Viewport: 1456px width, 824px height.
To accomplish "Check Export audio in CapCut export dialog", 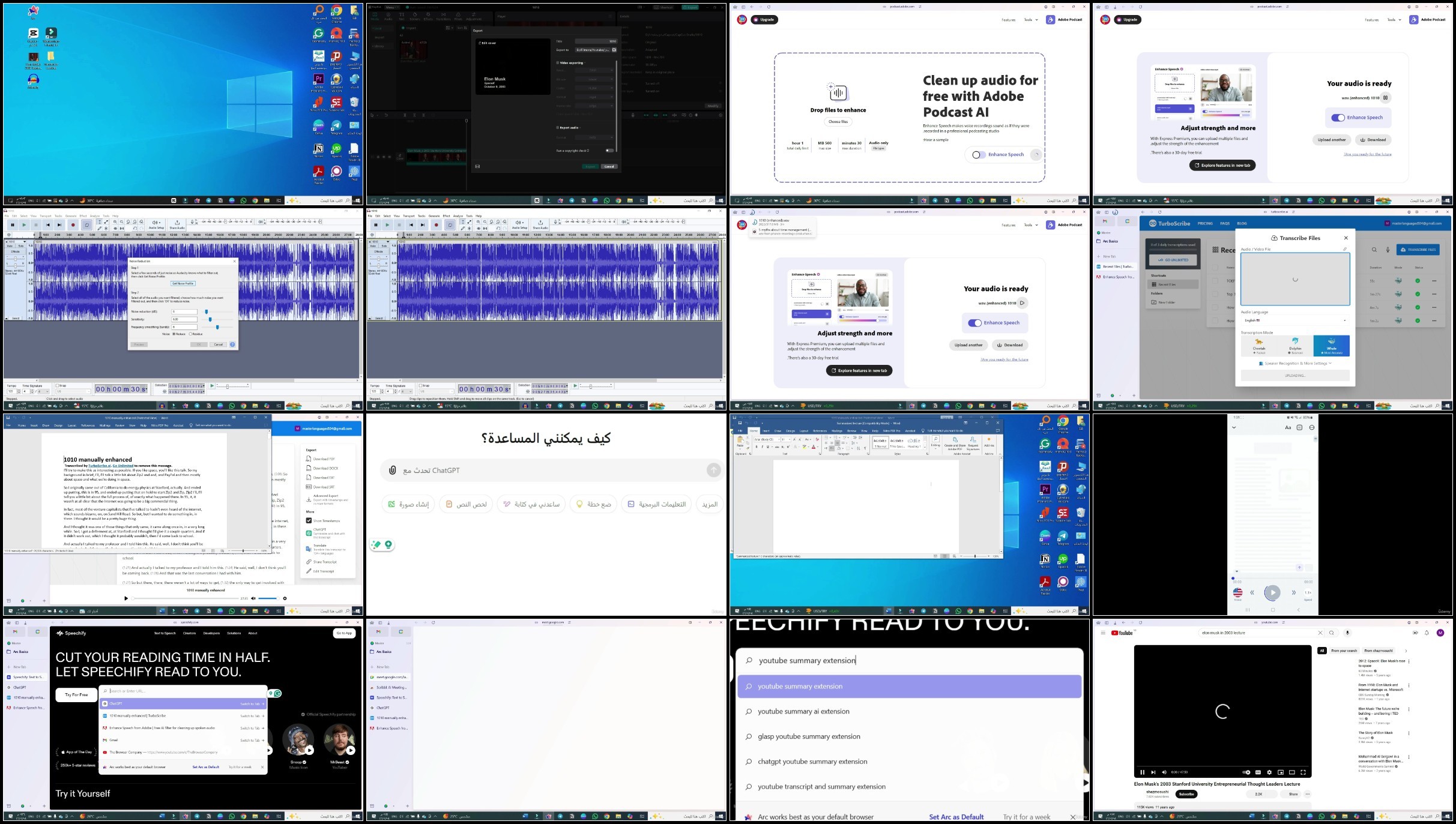I will pos(558,127).
